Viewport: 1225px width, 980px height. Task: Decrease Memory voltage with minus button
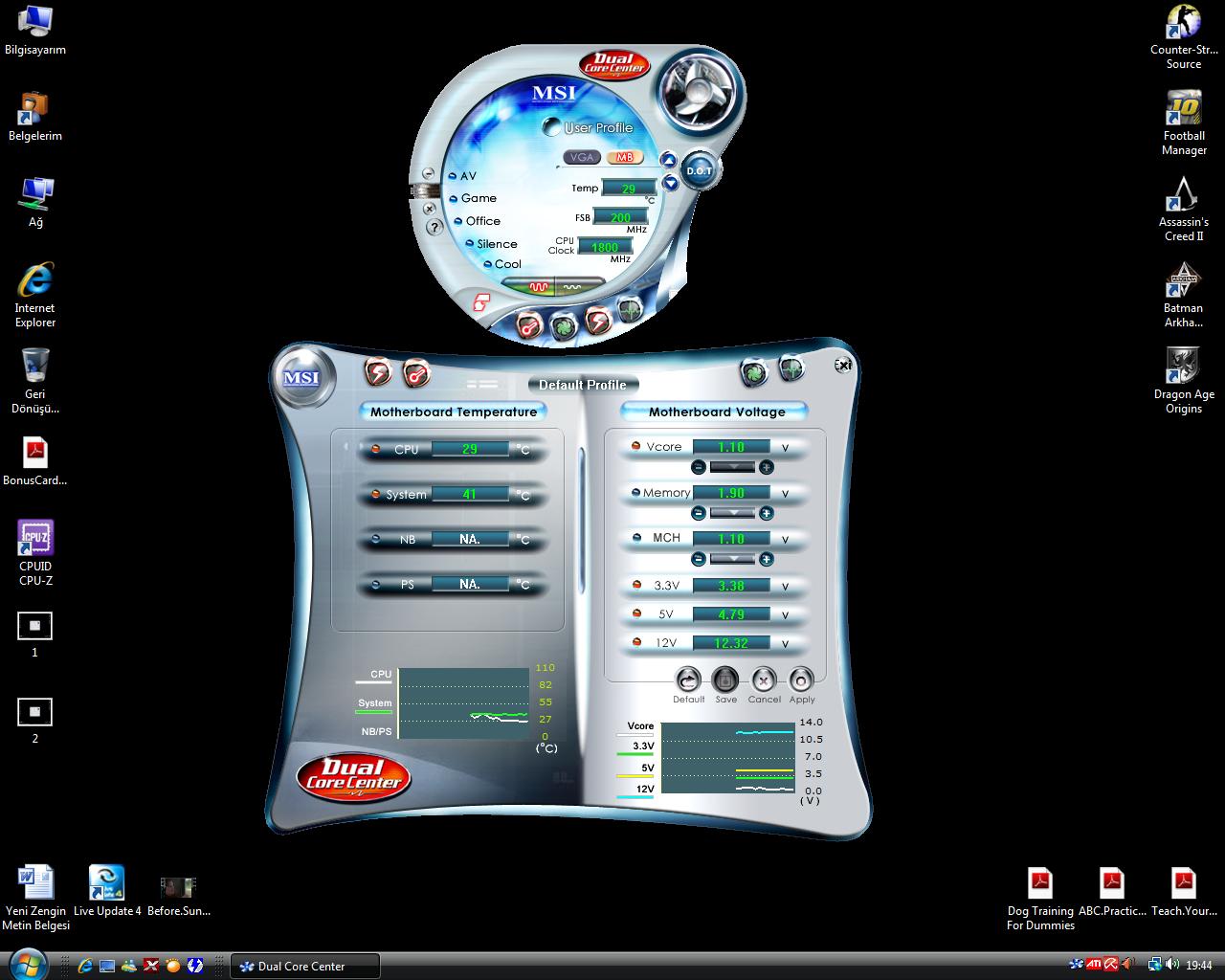[699, 513]
